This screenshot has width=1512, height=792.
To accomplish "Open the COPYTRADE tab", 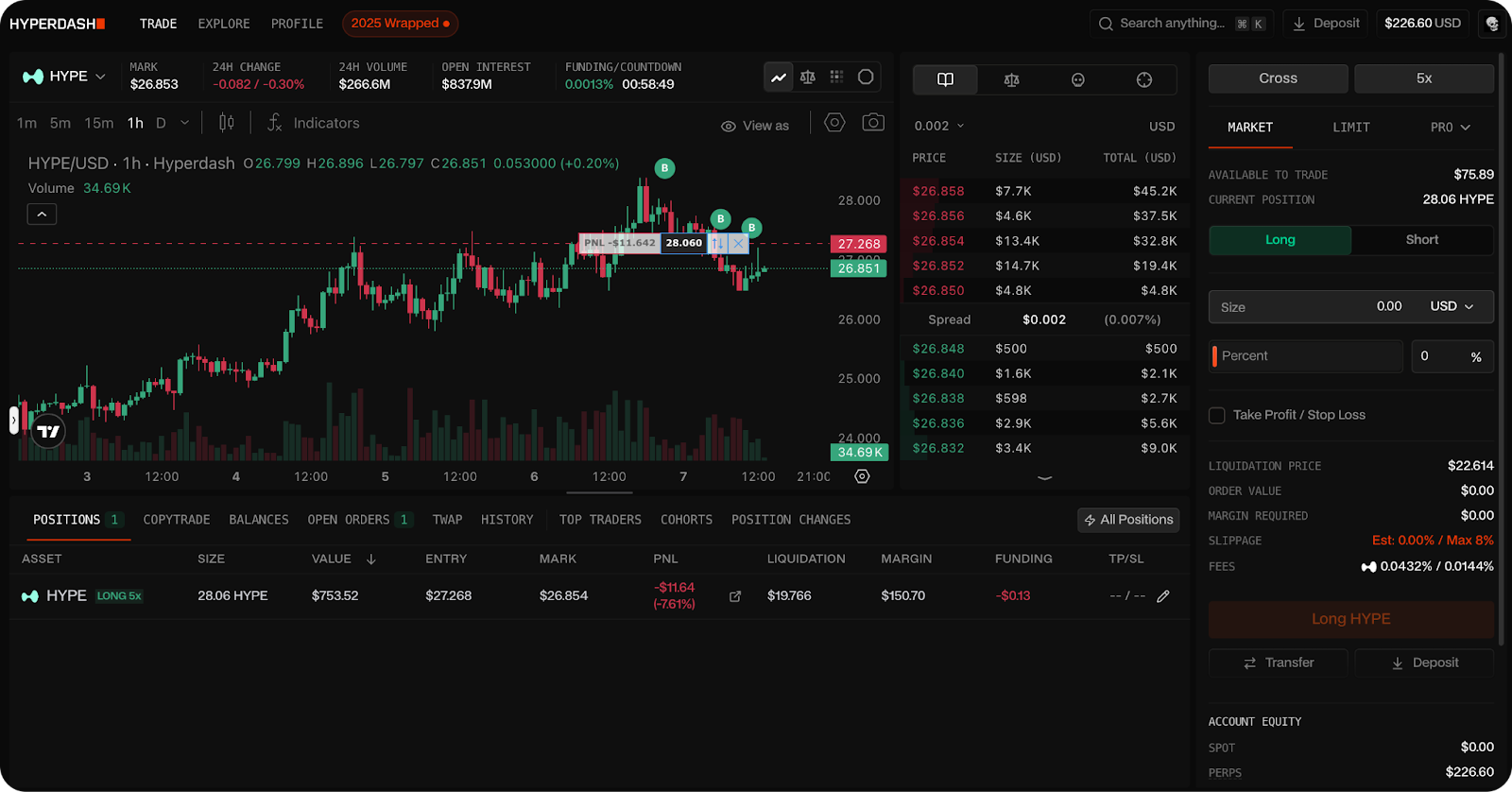I will (177, 520).
